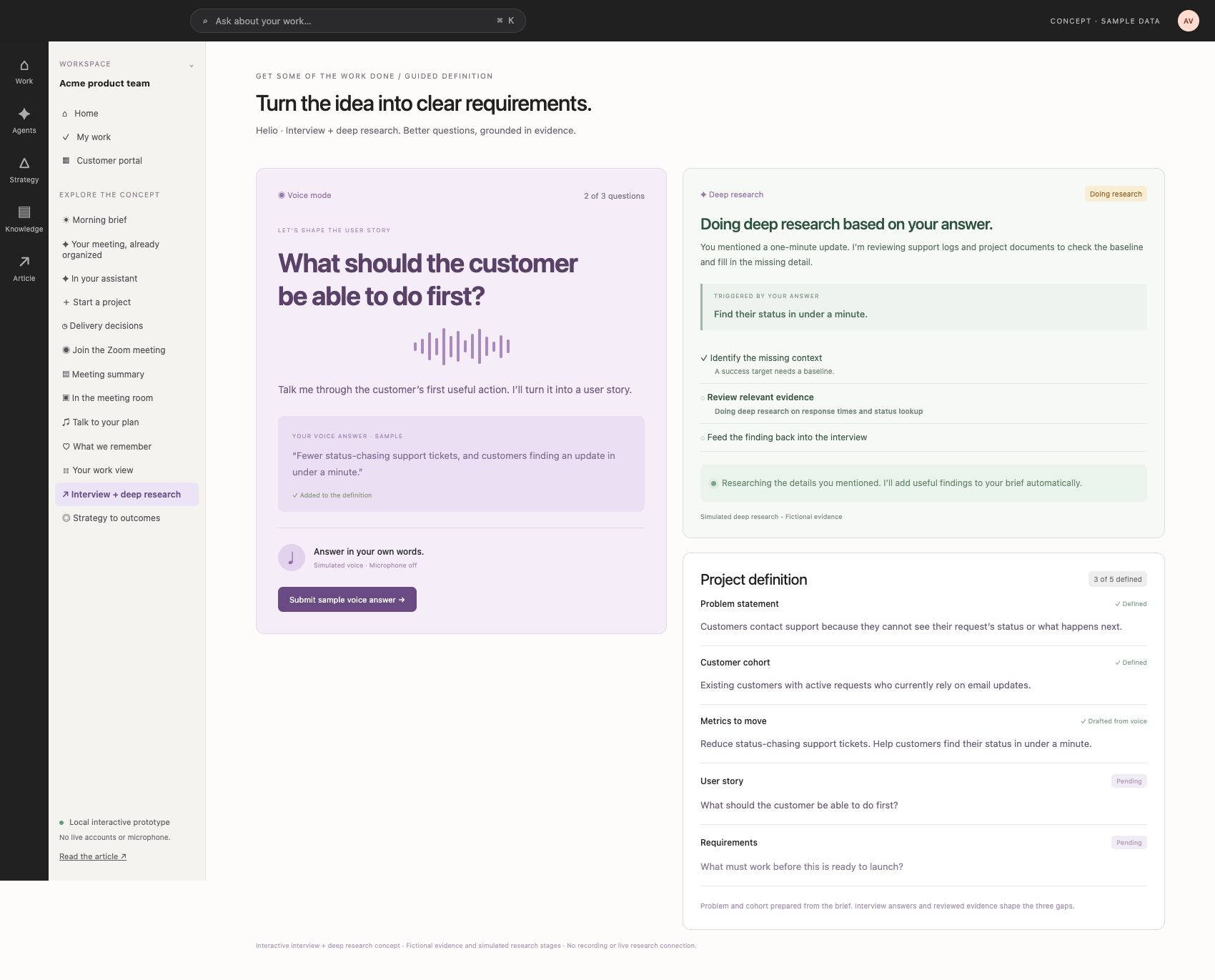Click the voice waveform graphic
Viewport: 1215px width, 980px height.
(x=462, y=347)
